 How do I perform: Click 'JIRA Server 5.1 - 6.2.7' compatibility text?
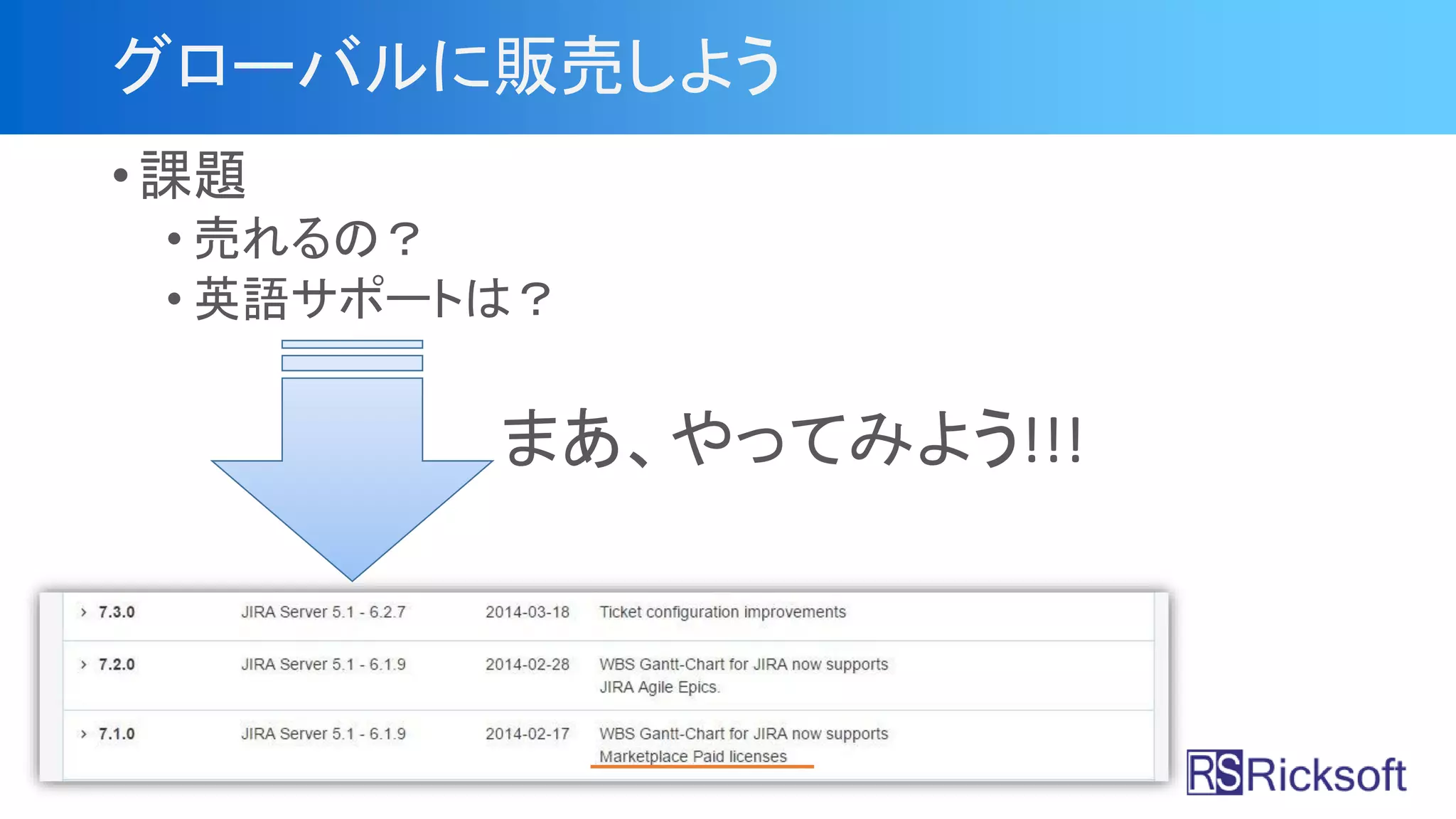click(323, 612)
